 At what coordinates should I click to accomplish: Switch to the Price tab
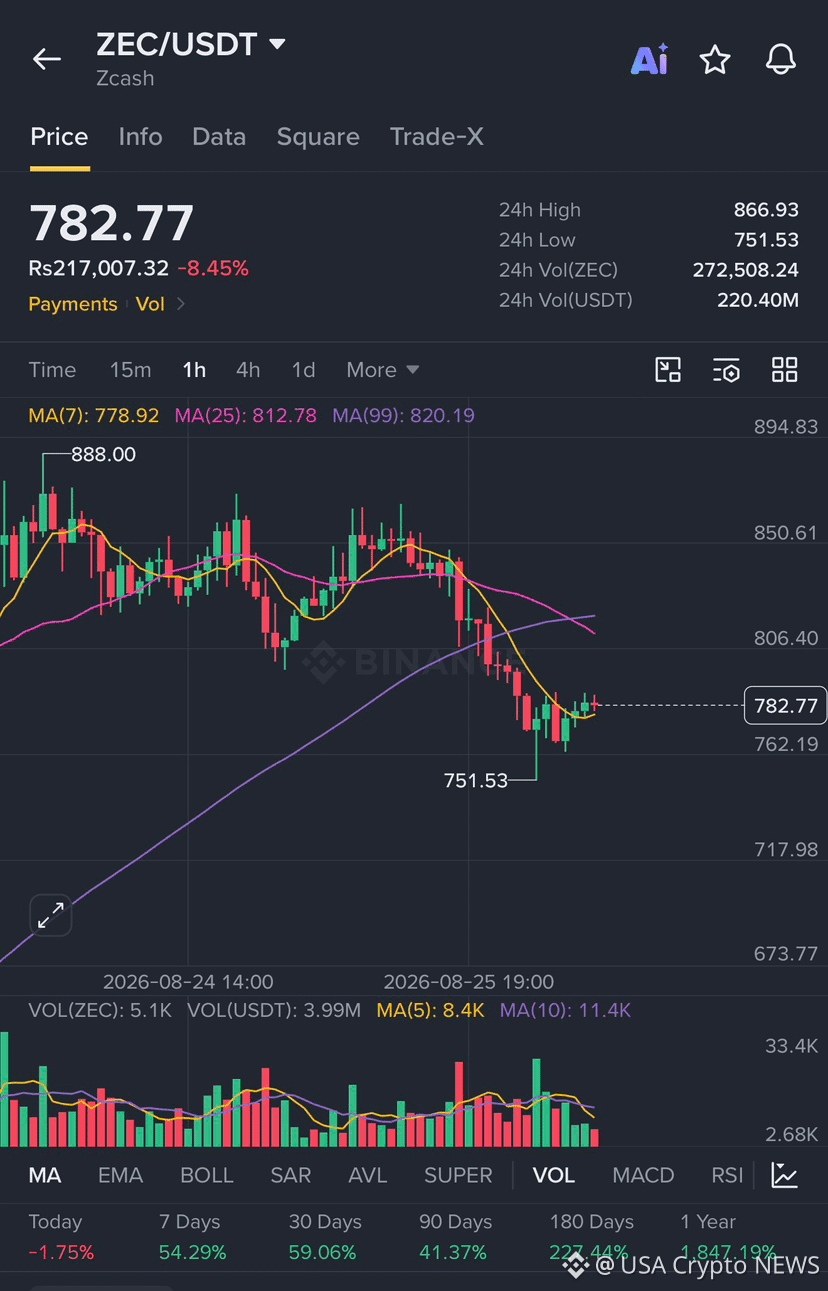pyautogui.click(x=59, y=137)
